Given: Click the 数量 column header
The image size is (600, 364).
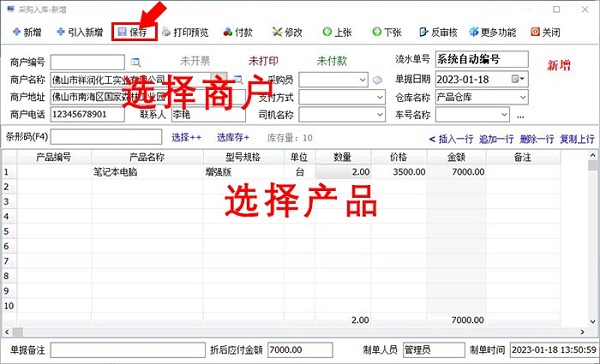Looking at the screenshot, I should [x=343, y=157].
